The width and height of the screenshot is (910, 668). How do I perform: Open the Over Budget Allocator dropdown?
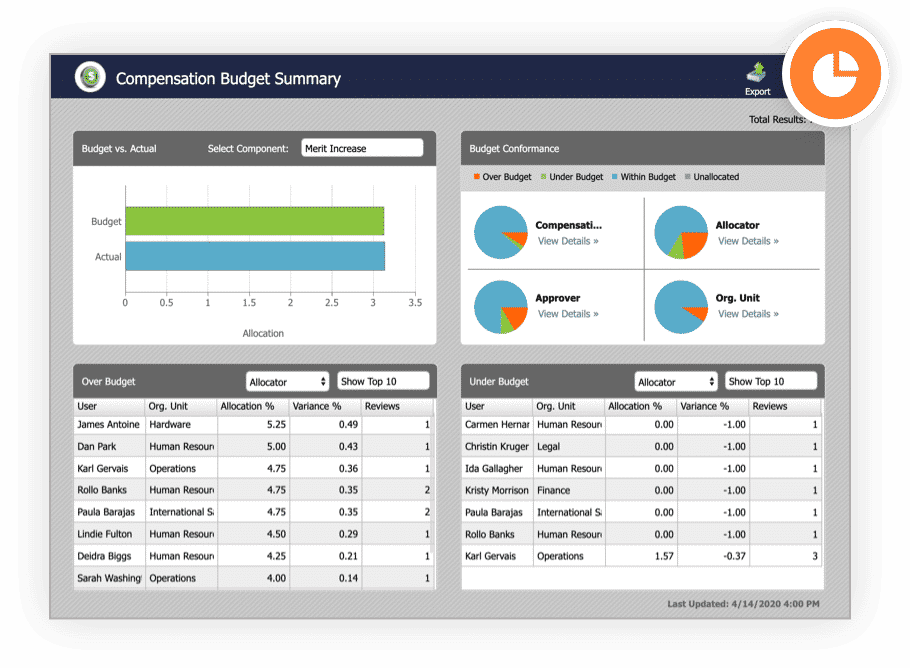tap(287, 382)
